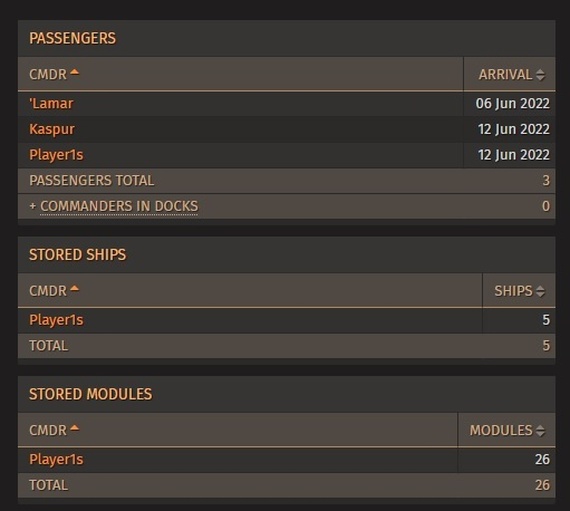Screen dimensions: 570x511
Task: Open Player1s link in Passengers table
Action: (x=56, y=155)
